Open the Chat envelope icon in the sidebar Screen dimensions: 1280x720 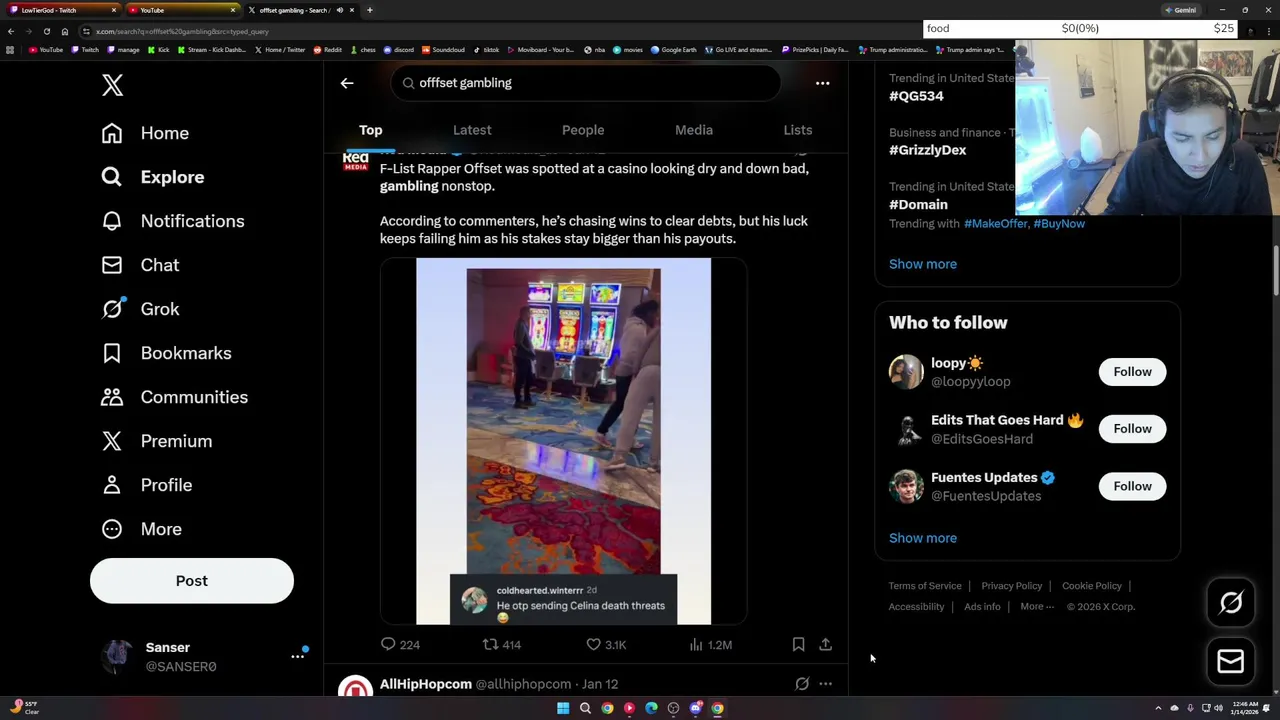[x=111, y=265]
